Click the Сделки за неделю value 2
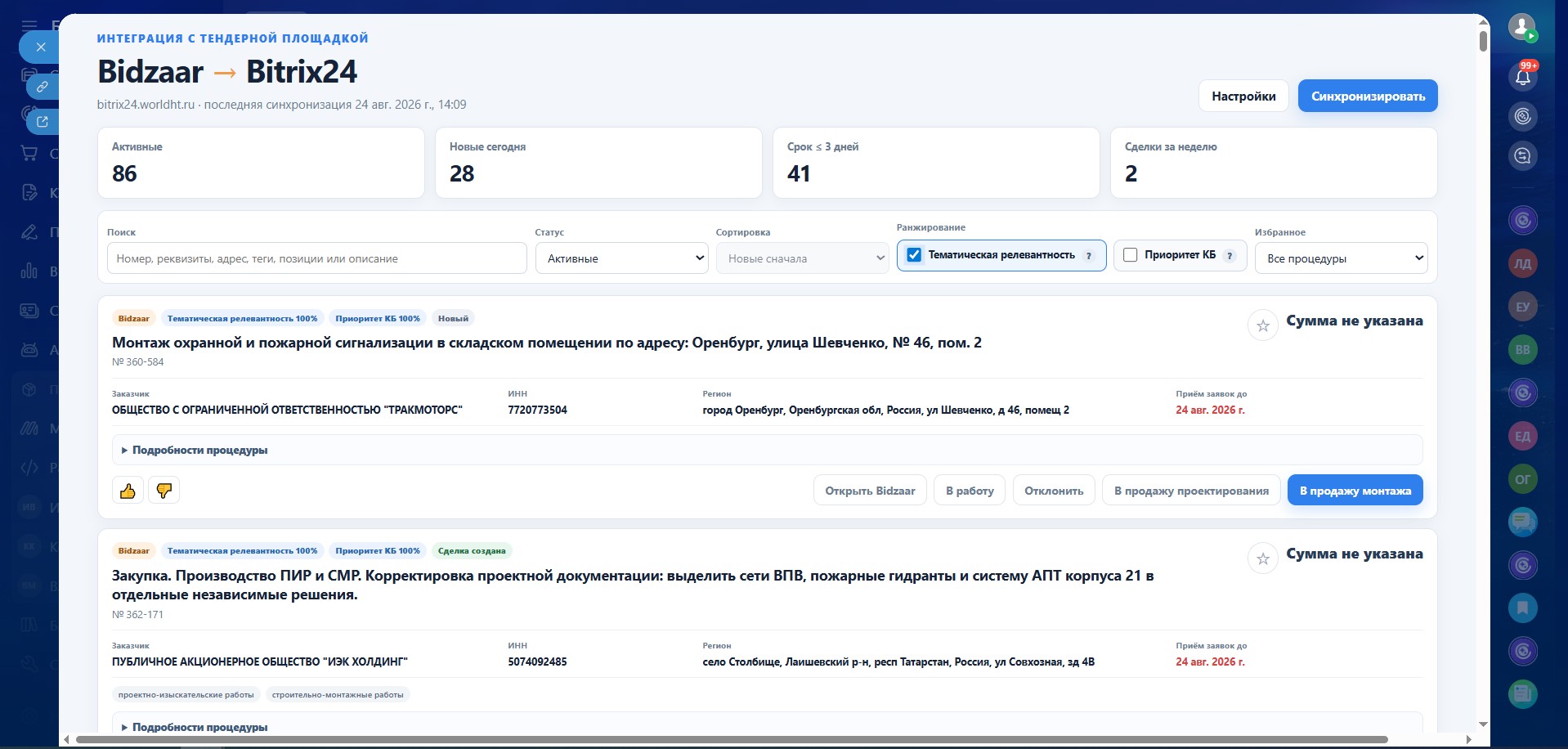 [1131, 173]
